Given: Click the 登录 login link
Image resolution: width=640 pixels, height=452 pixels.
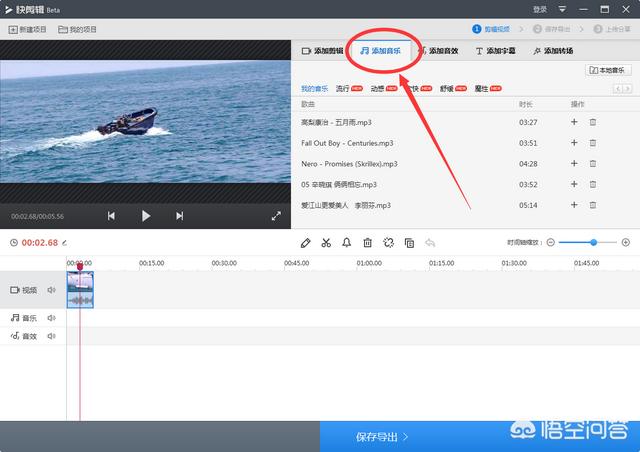Looking at the screenshot, I should pos(540,9).
